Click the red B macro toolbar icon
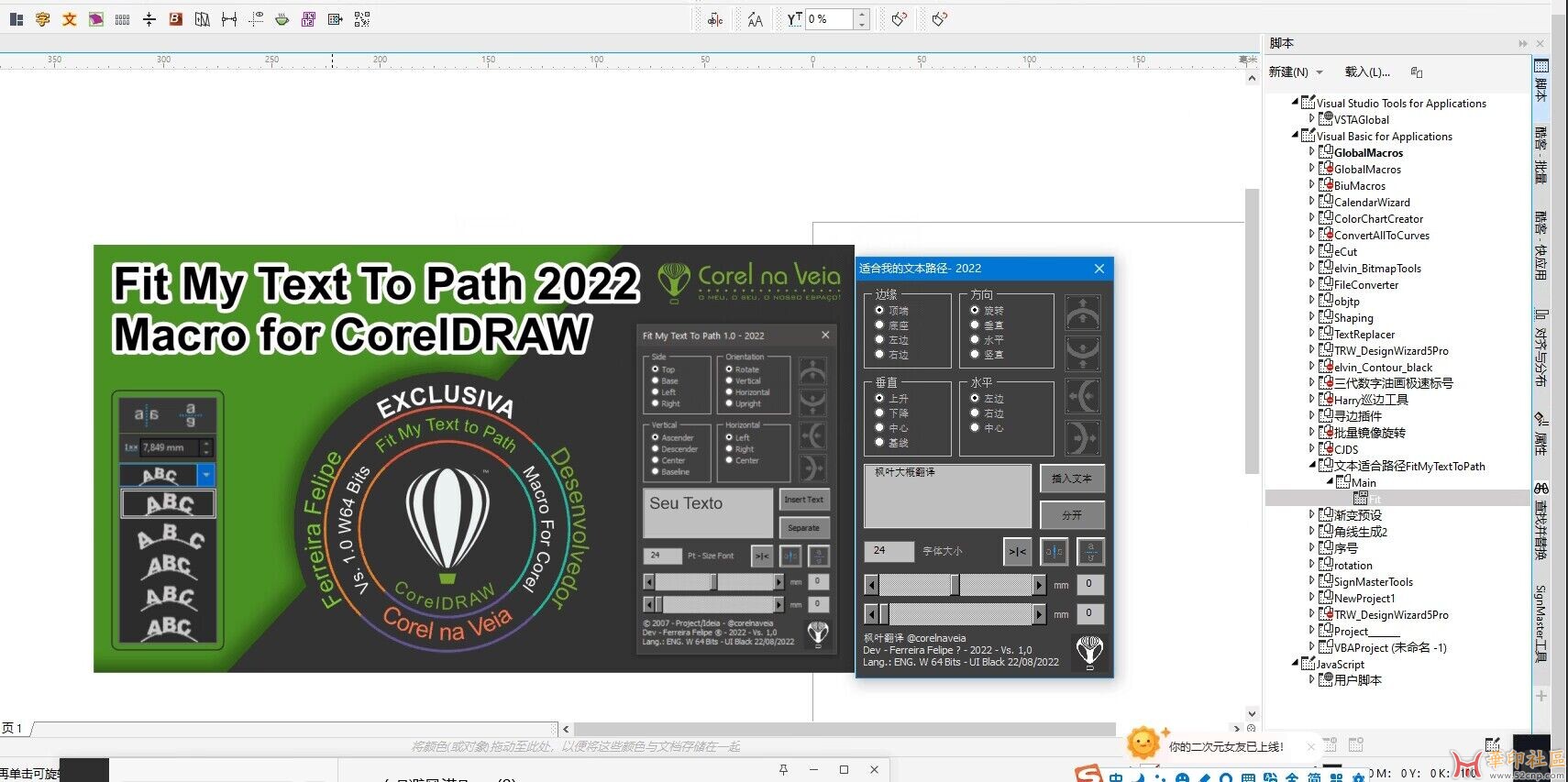This screenshot has width=1568, height=782. point(175,19)
